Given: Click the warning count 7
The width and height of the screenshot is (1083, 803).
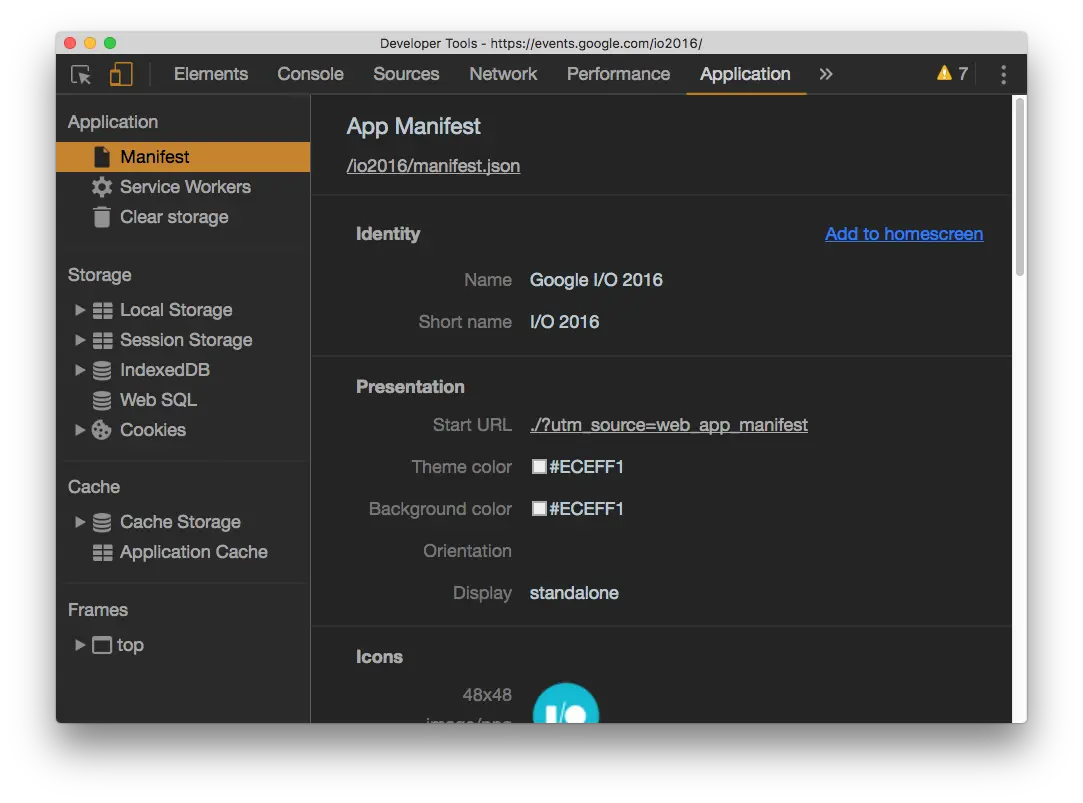Looking at the screenshot, I should tap(963, 73).
